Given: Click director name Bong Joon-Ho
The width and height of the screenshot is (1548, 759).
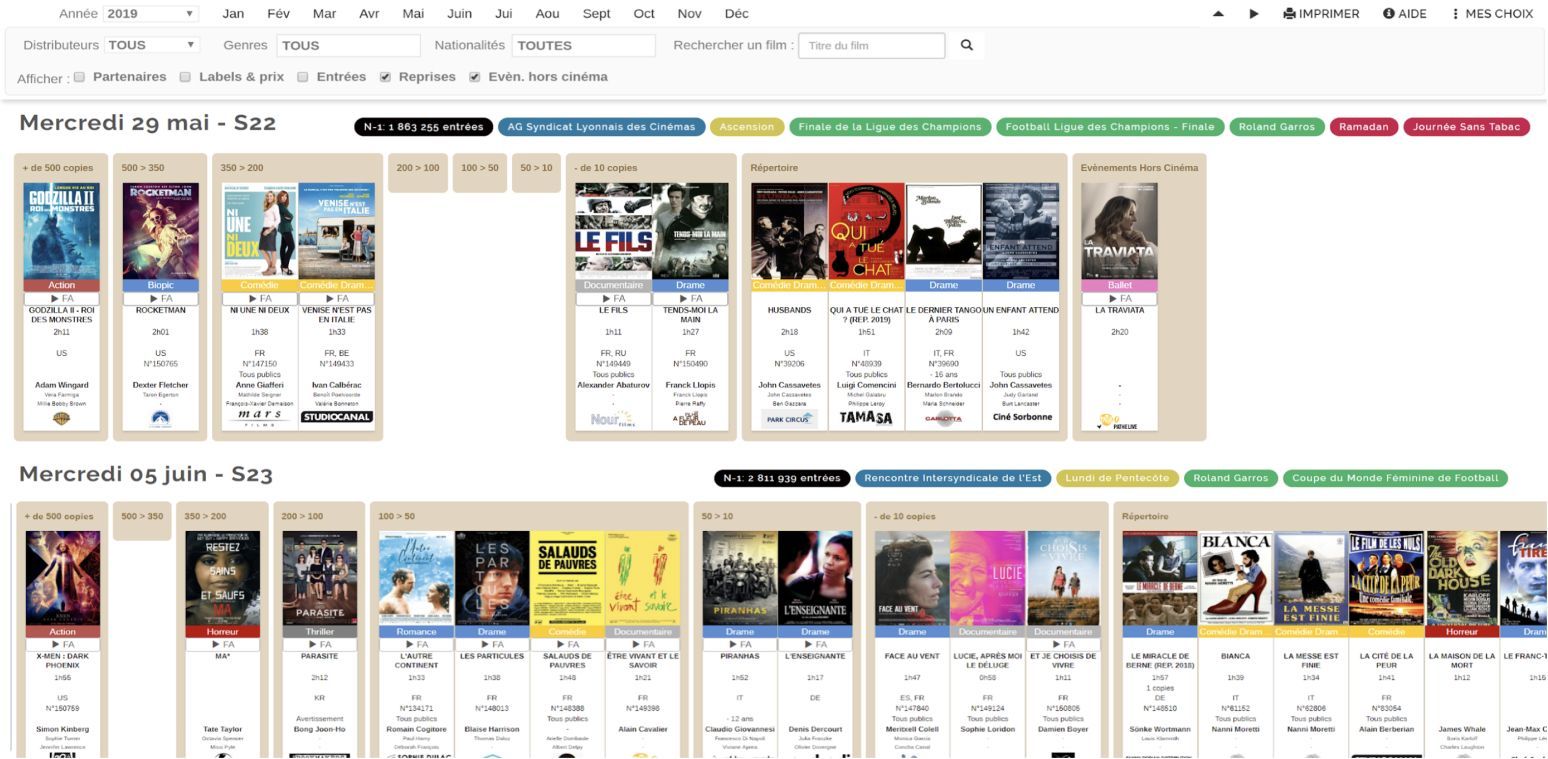Looking at the screenshot, I should tap(320, 729).
